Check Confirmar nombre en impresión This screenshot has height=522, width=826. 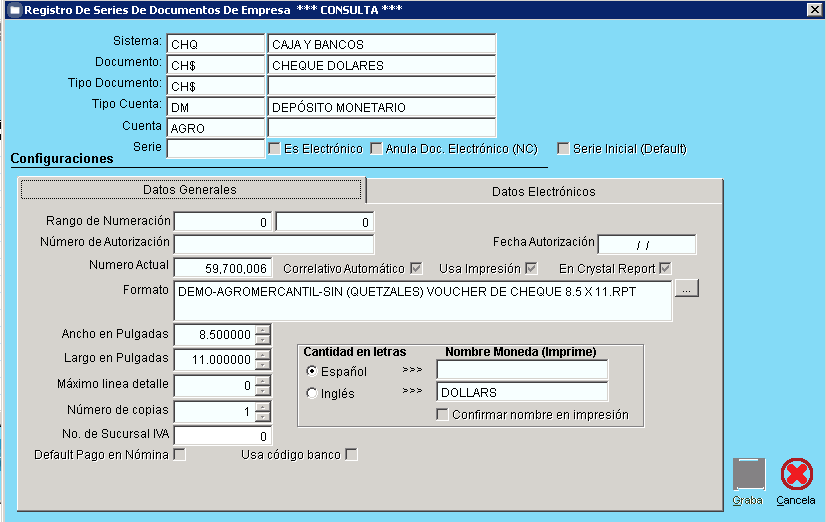pos(443,415)
